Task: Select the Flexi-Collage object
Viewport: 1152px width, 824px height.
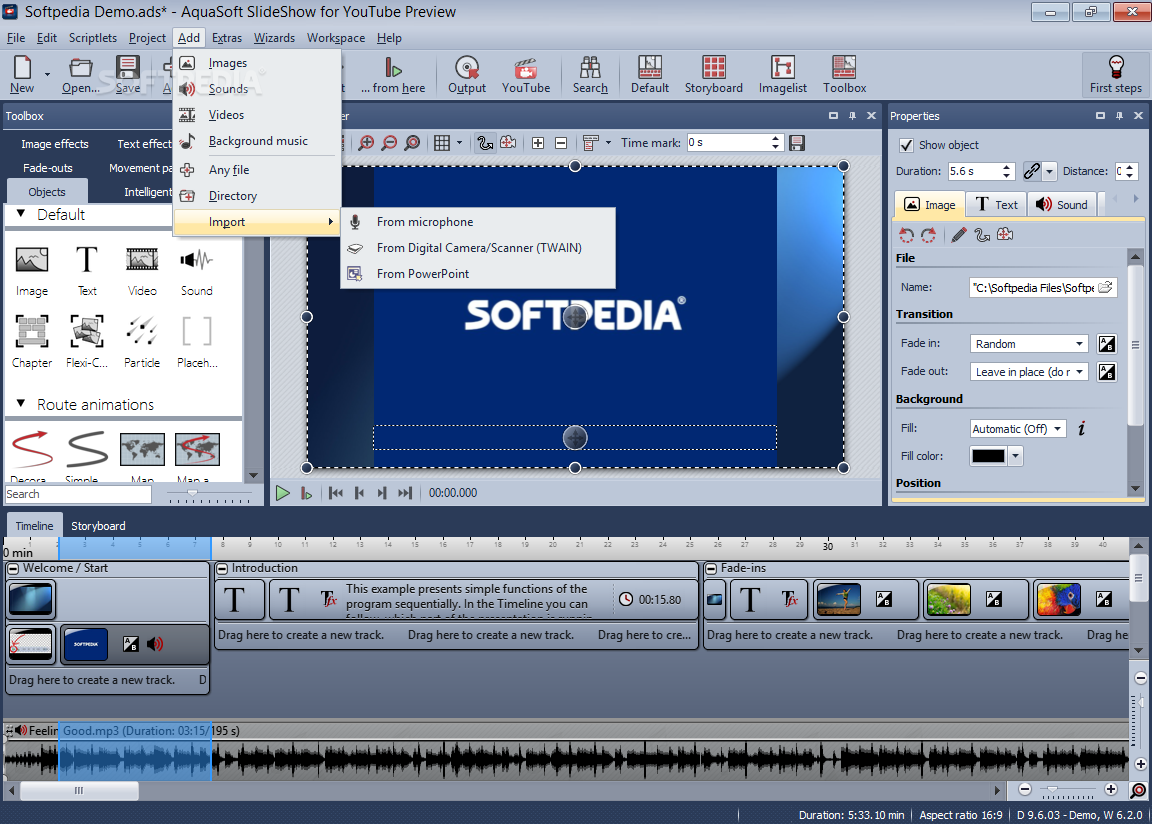Action: point(87,341)
